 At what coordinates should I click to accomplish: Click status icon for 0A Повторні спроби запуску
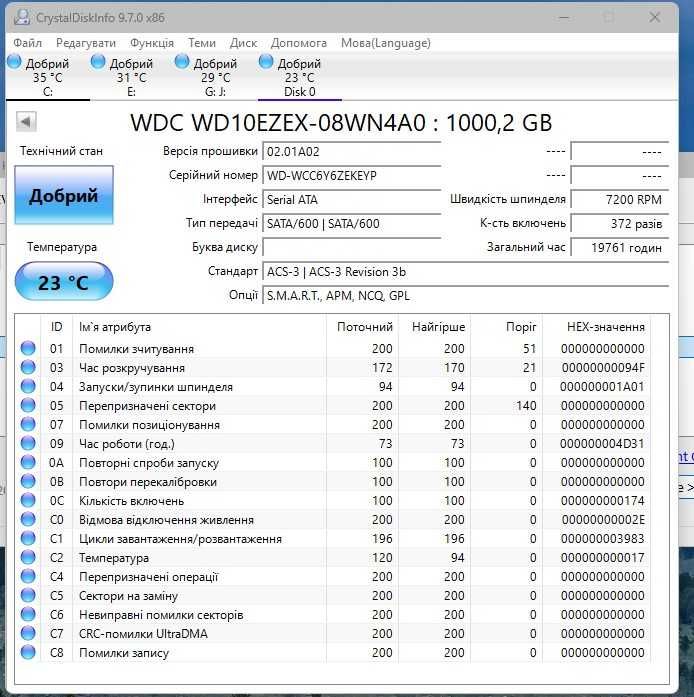pyautogui.click(x=28, y=462)
